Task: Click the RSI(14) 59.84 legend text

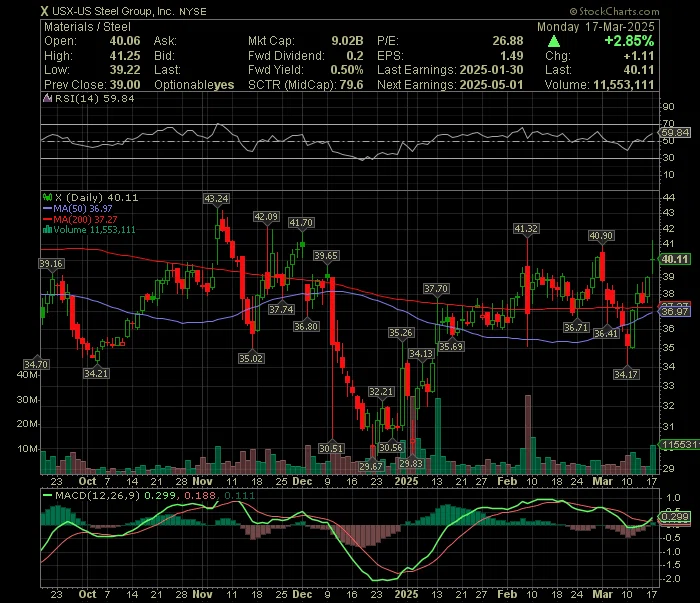Action: (x=94, y=98)
